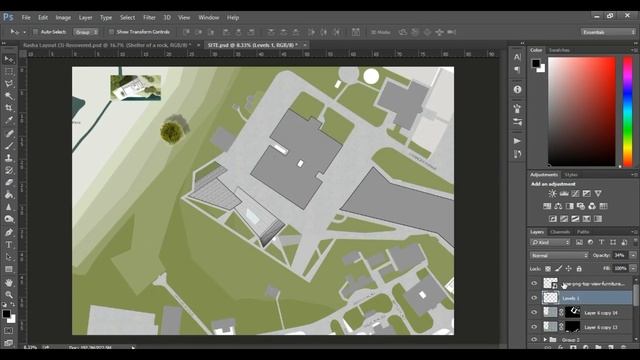
Task: Add a Photo Filter adjustment
Action: pyautogui.click(x=581, y=206)
